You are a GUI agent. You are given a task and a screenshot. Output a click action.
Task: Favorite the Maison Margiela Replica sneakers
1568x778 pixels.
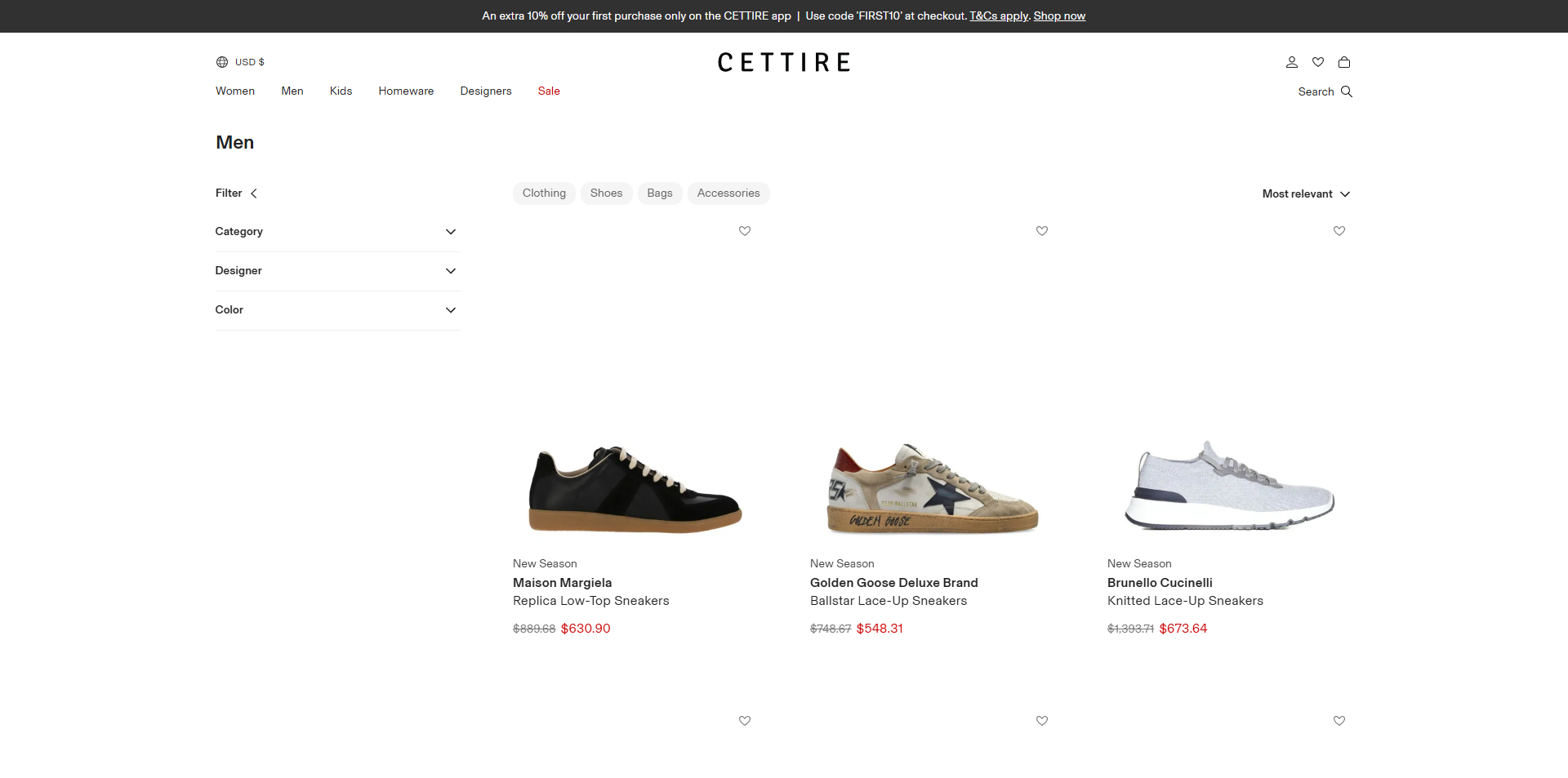pyautogui.click(x=744, y=231)
